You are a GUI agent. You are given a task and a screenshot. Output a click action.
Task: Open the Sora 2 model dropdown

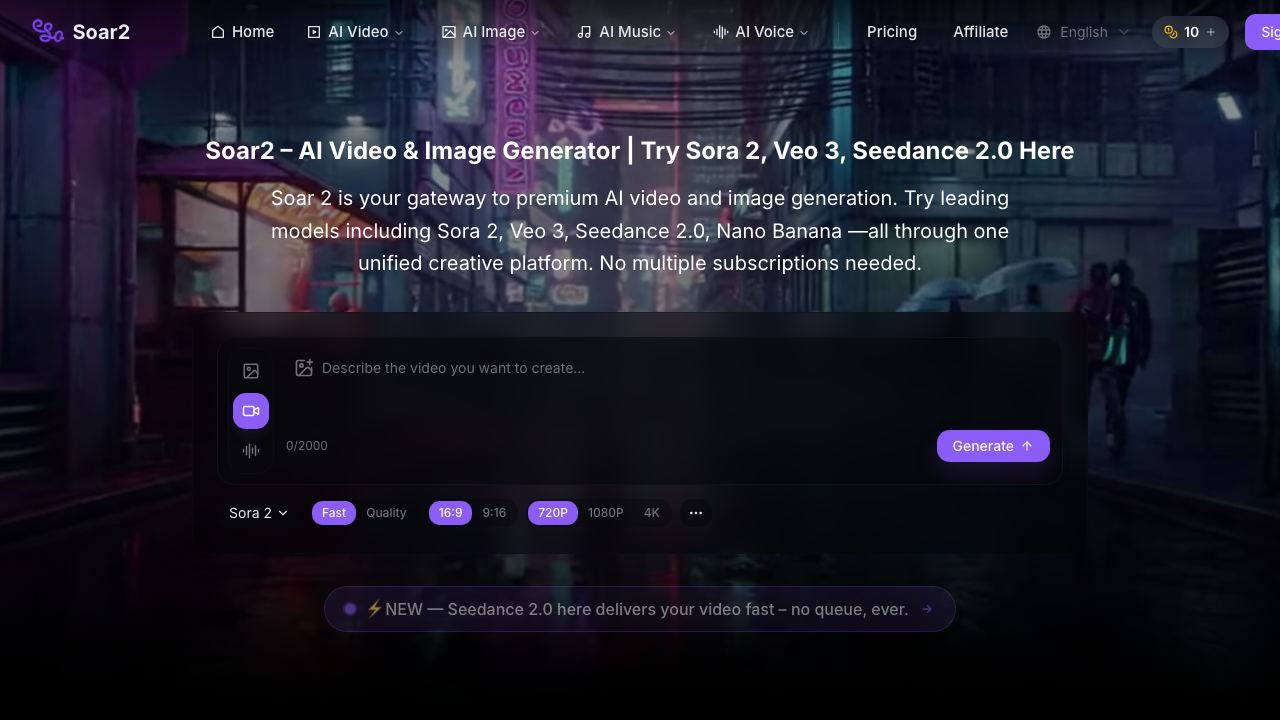[259, 513]
